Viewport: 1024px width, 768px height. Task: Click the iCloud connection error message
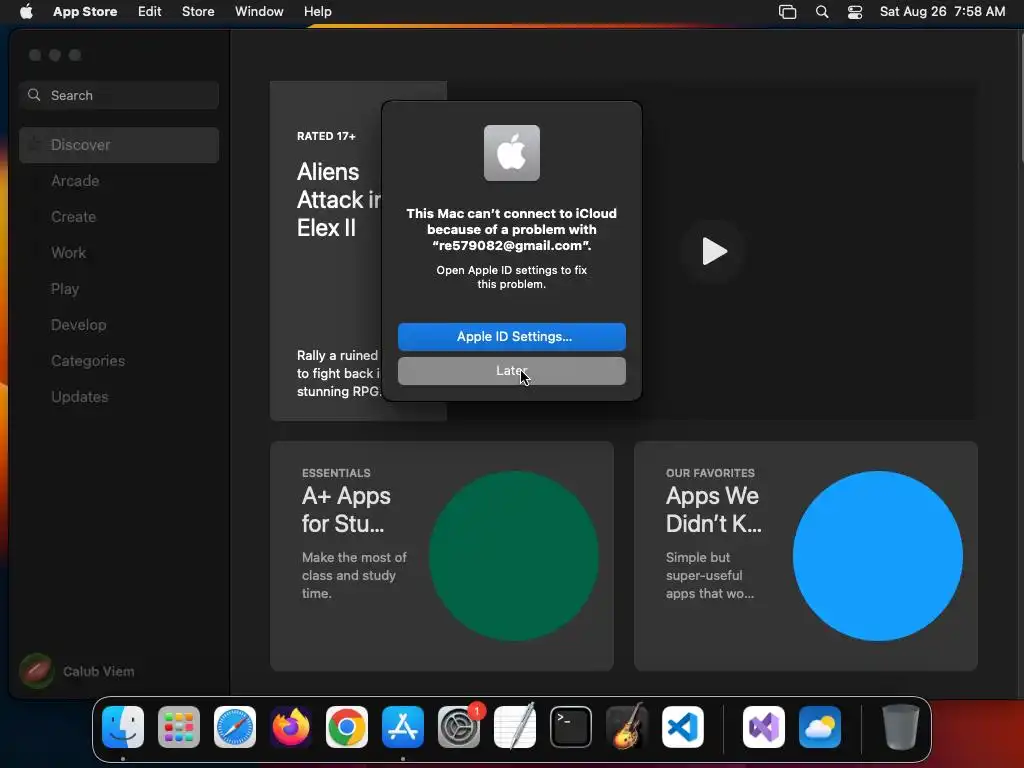511,229
